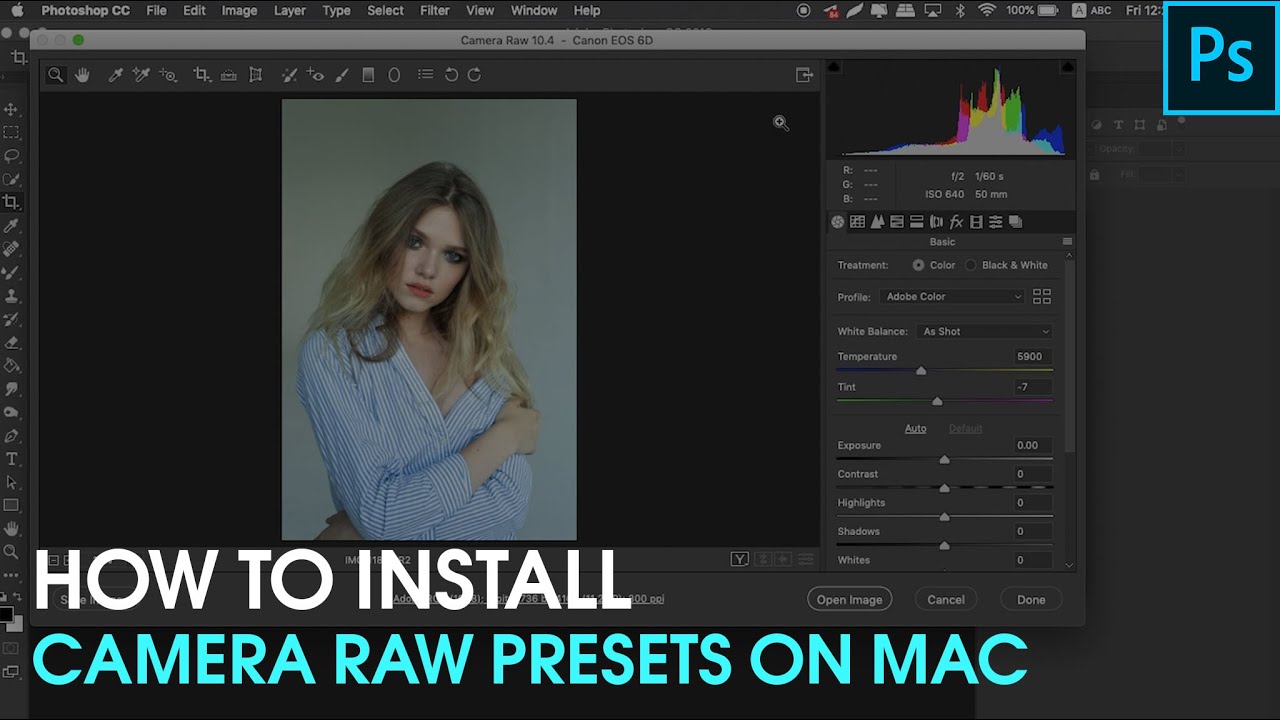The image size is (1280, 720).
Task: Click the Contrast slider handle
Action: coord(944,488)
